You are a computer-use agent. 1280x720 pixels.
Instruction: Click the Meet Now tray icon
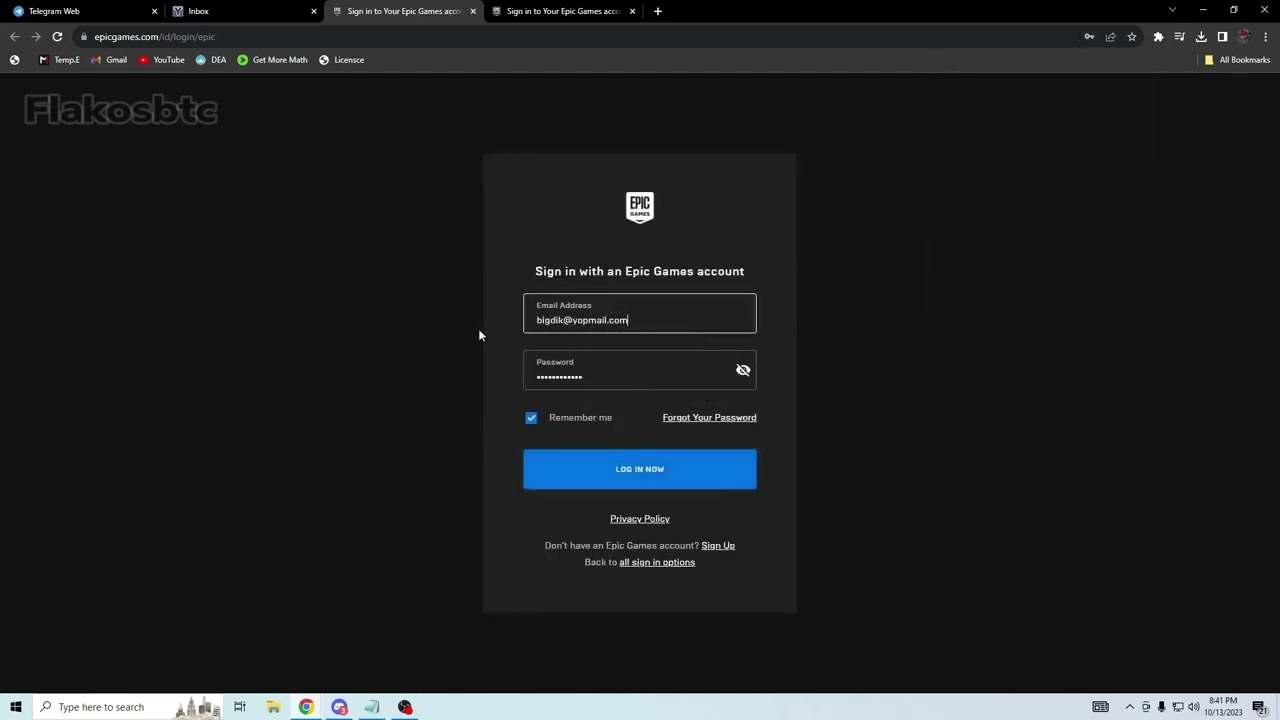(1146, 707)
